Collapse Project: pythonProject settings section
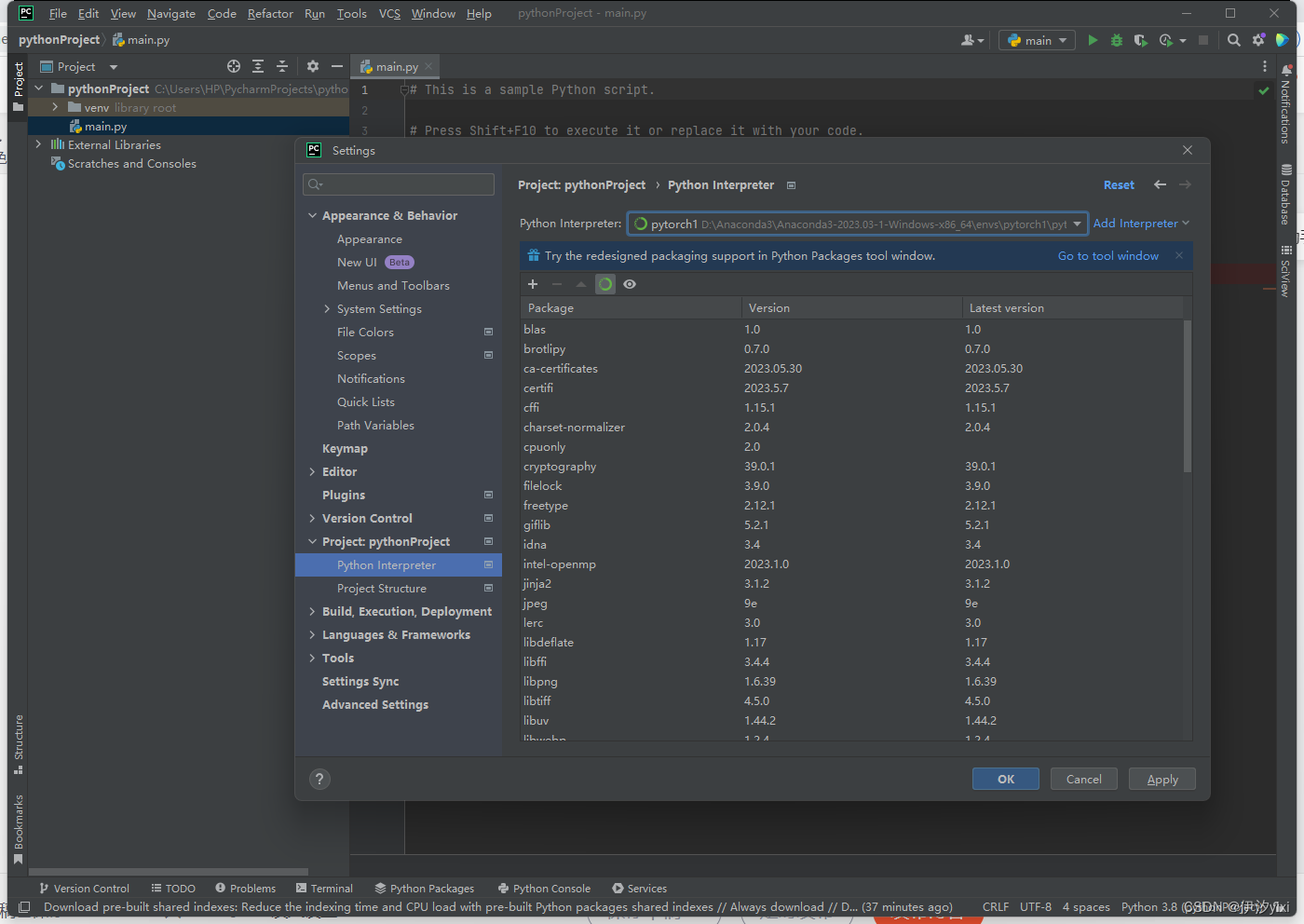The height and width of the screenshot is (924, 1304). tap(313, 542)
